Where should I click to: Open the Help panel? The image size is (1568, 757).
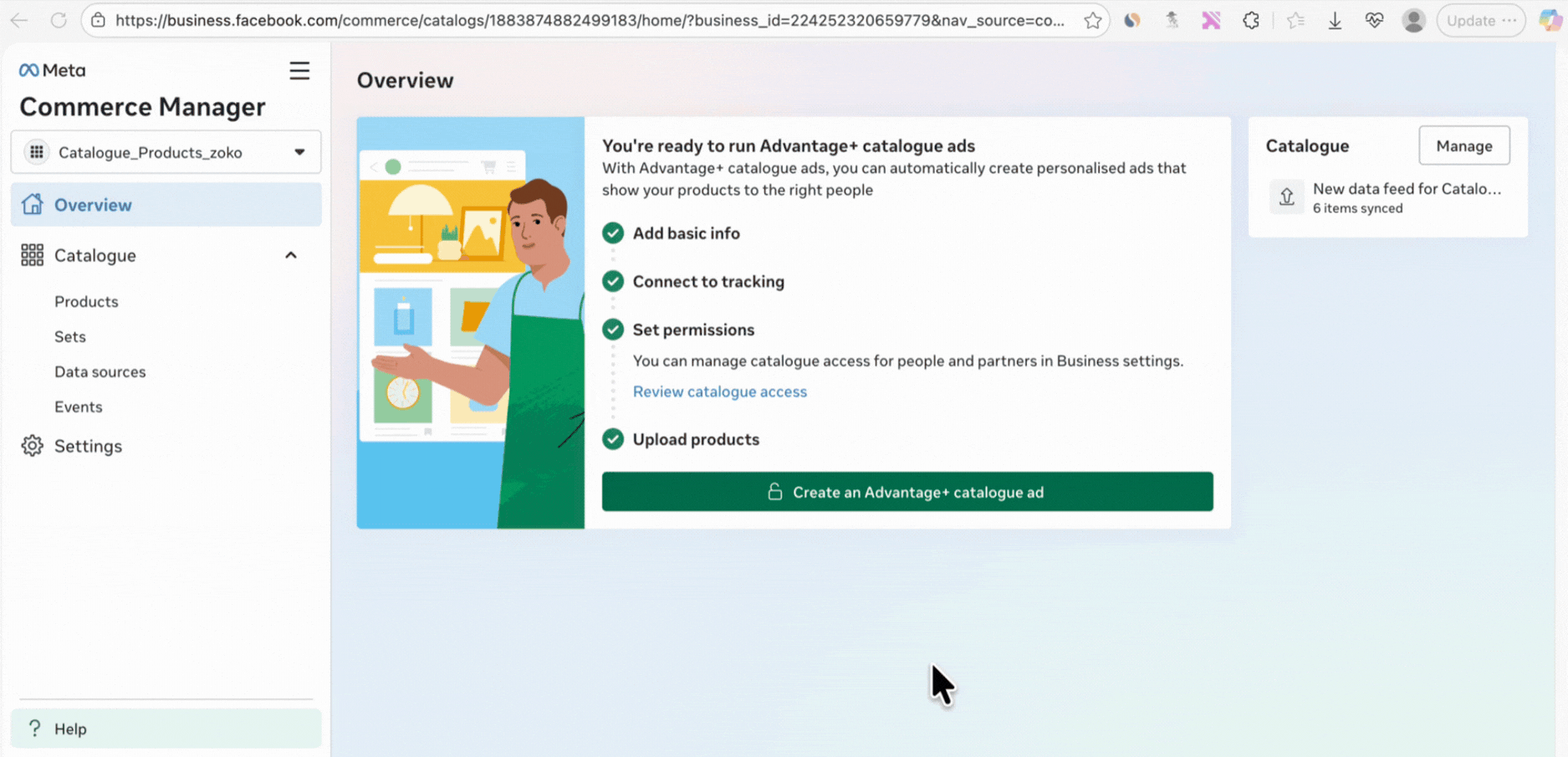coord(166,729)
